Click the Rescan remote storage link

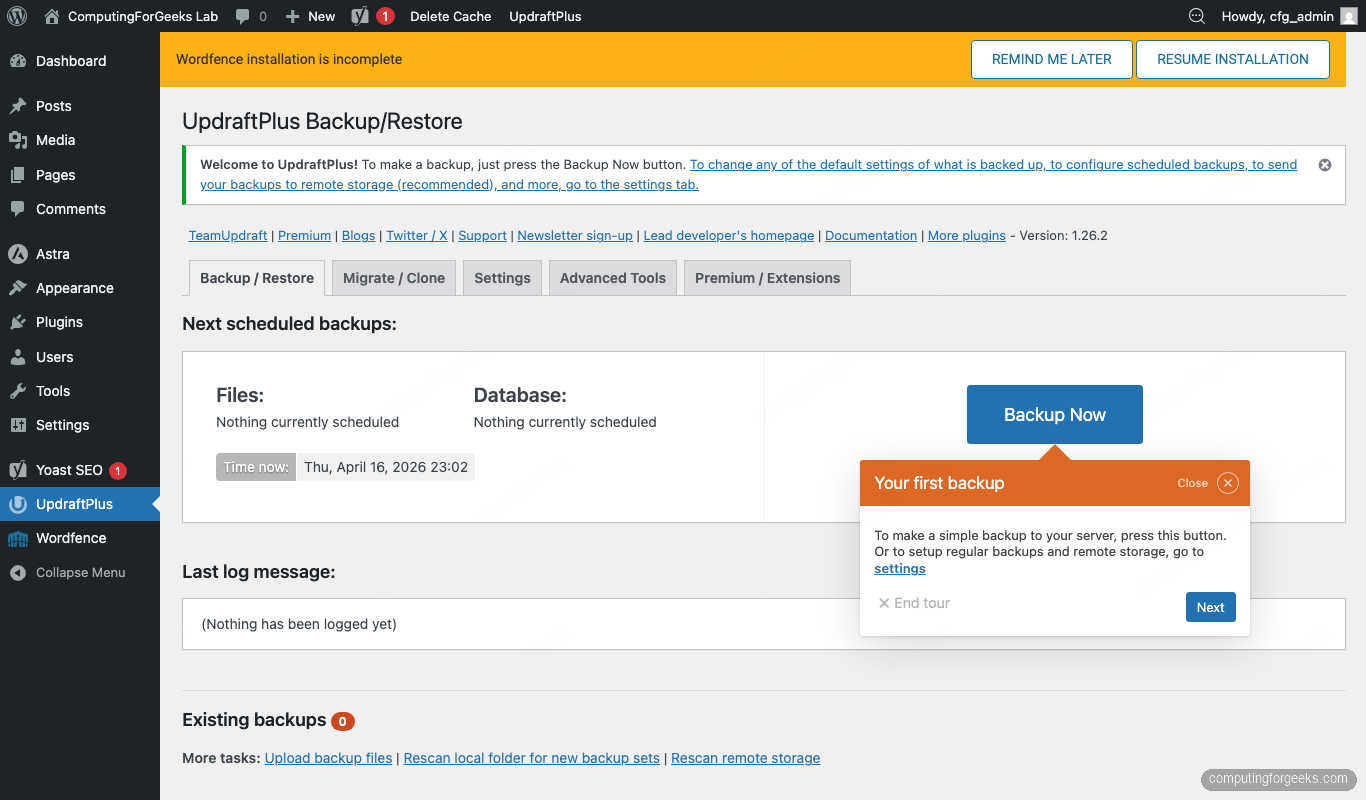click(x=745, y=758)
